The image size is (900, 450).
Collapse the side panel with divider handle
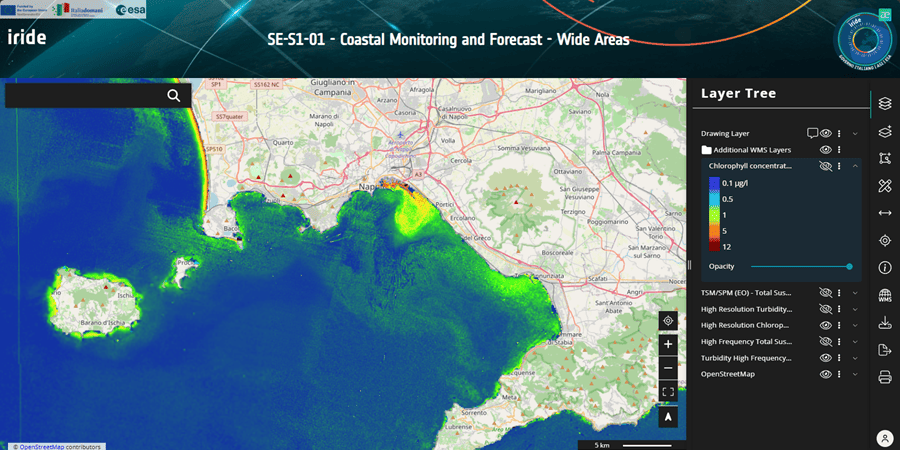tap(689, 264)
